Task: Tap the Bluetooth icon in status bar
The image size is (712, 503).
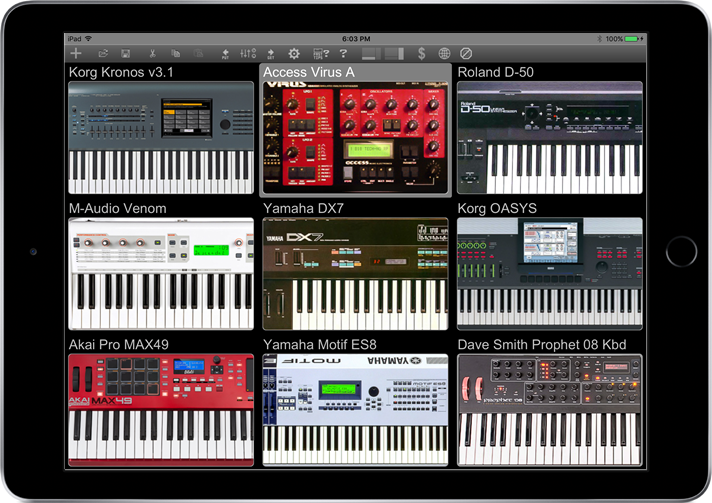Action: 599,39
